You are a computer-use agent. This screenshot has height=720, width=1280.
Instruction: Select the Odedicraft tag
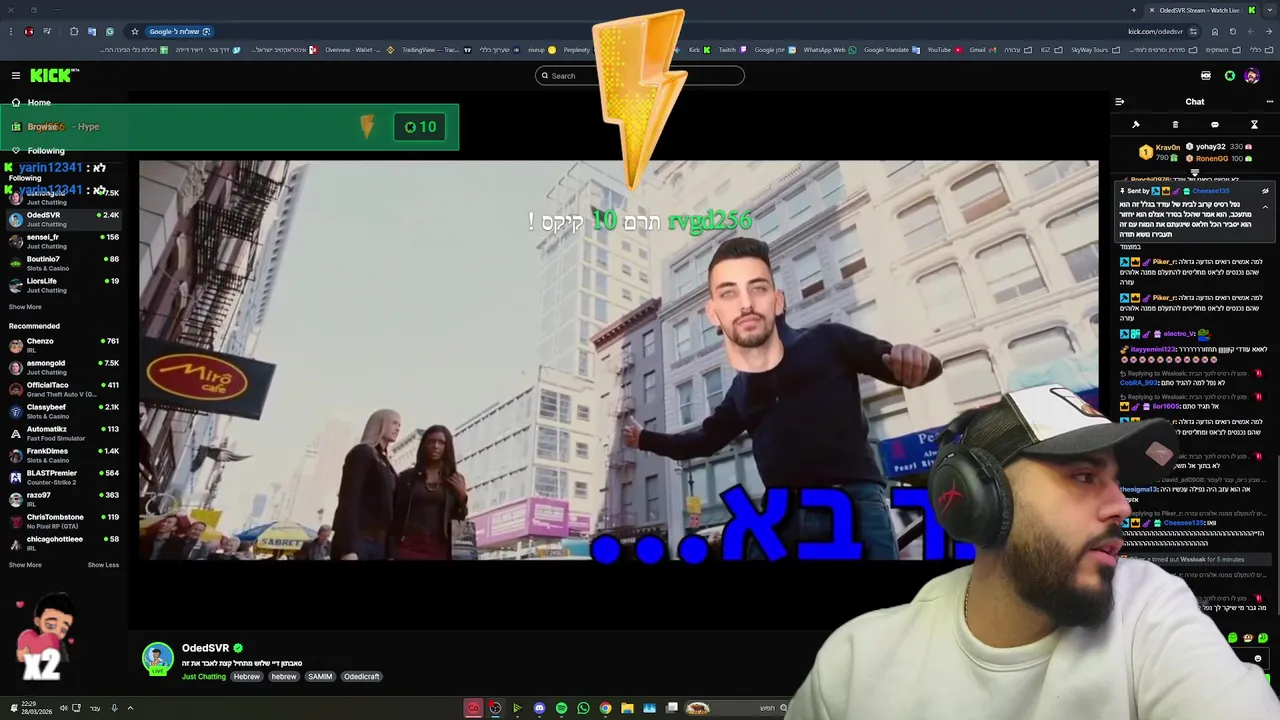pos(362,677)
